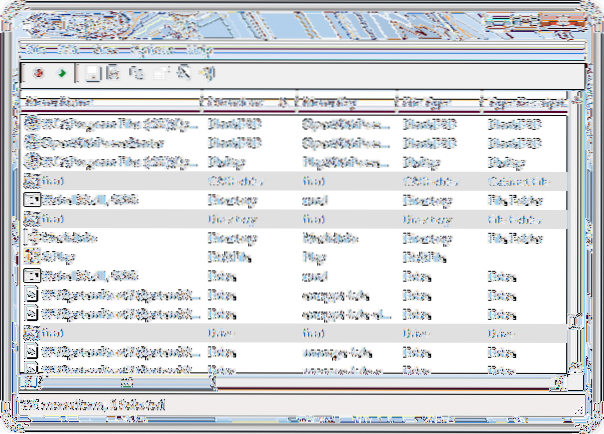The image size is (604, 434).
Task: Click the horizontal scrollbar left arrow
Action: [29, 380]
